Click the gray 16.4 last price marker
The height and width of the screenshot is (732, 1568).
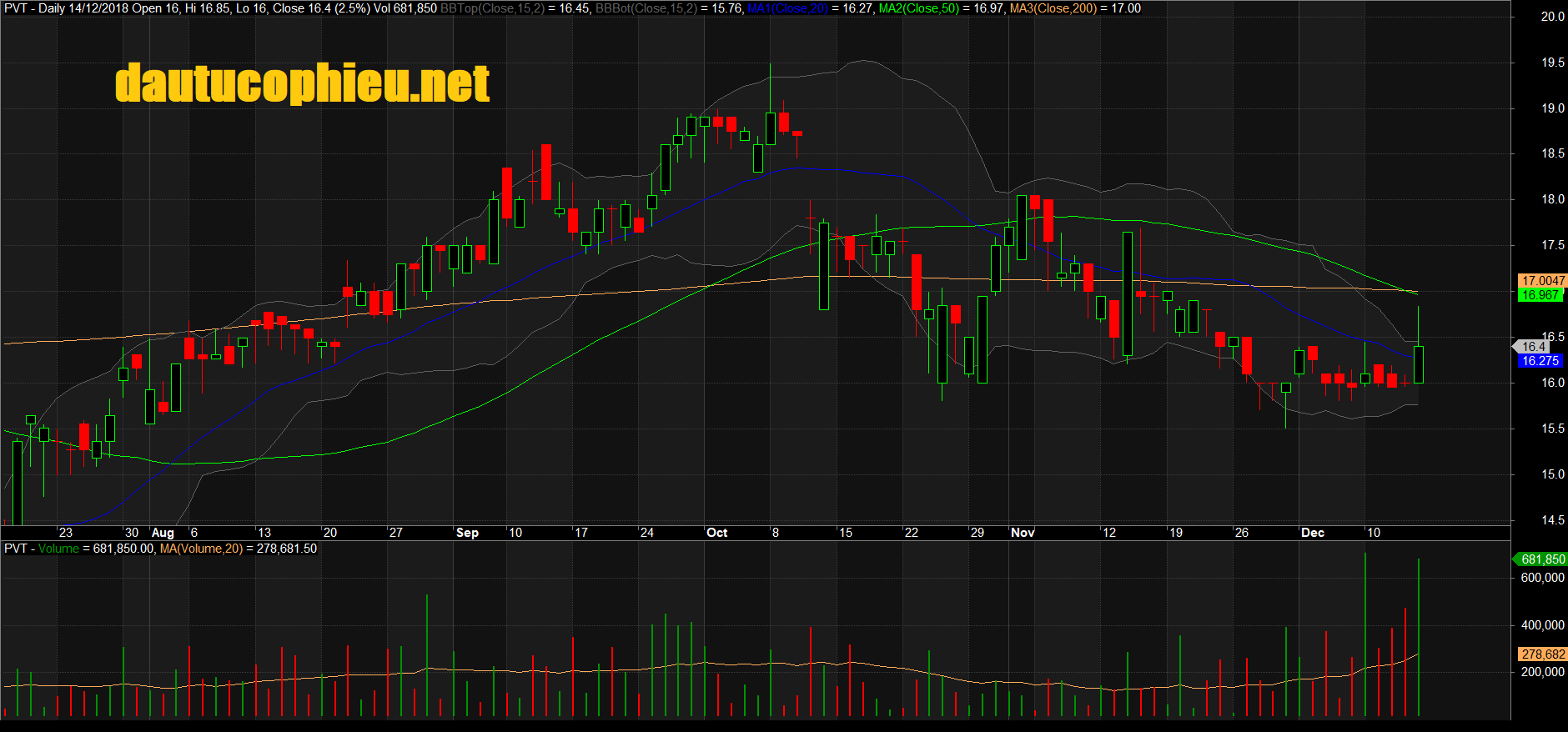coord(1532,347)
